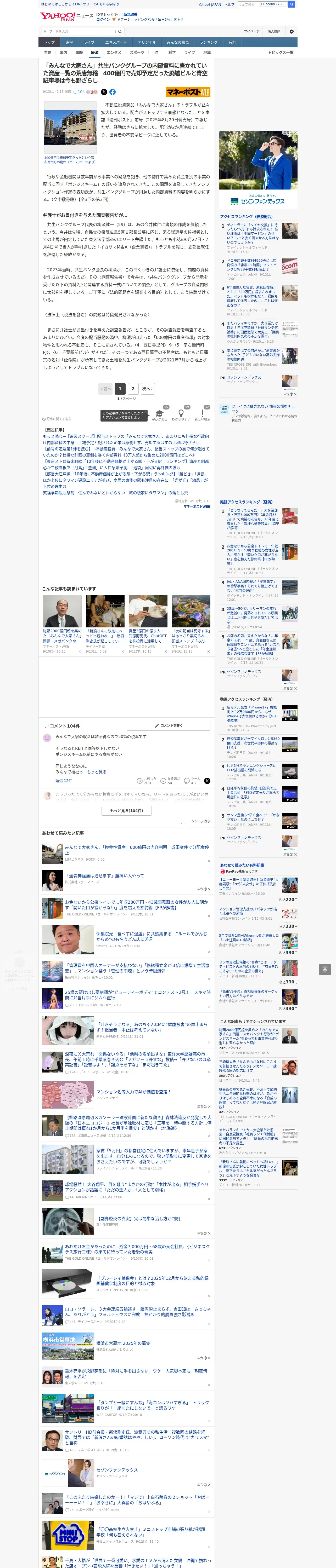Share article on X below headline
Screen dimensions: 336x1568
pos(104,92)
